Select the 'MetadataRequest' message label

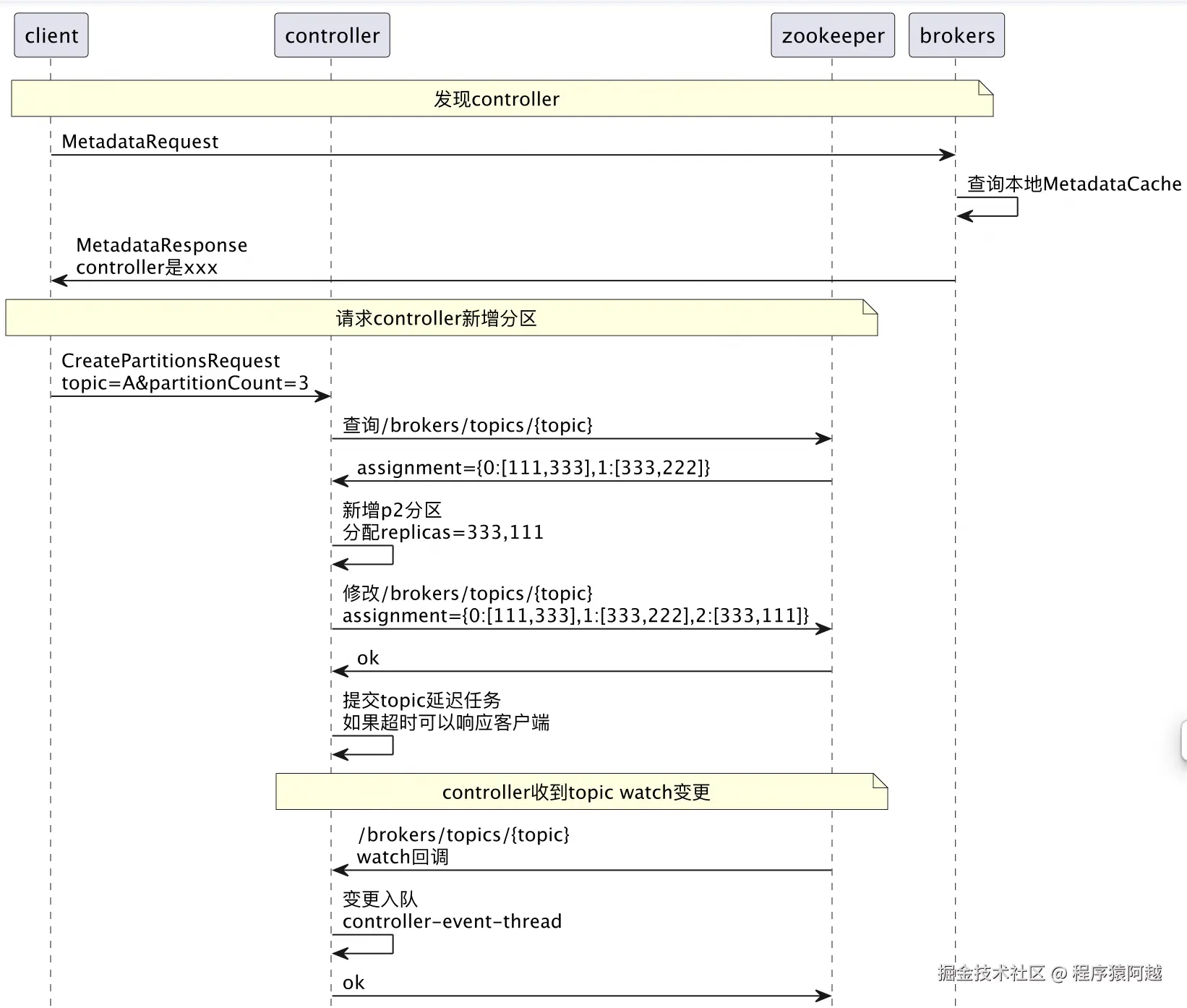point(140,142)
